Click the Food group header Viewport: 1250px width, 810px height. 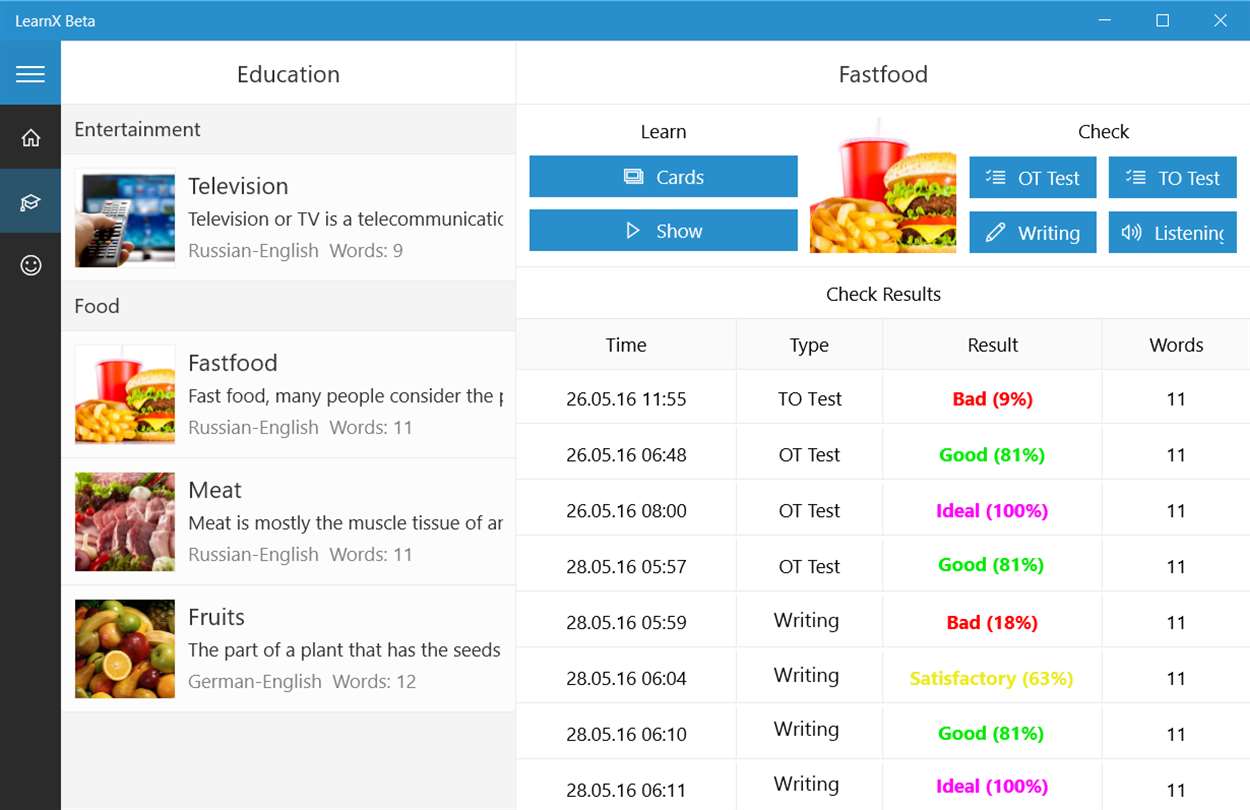pyautogui.click(x=288, y=306)
